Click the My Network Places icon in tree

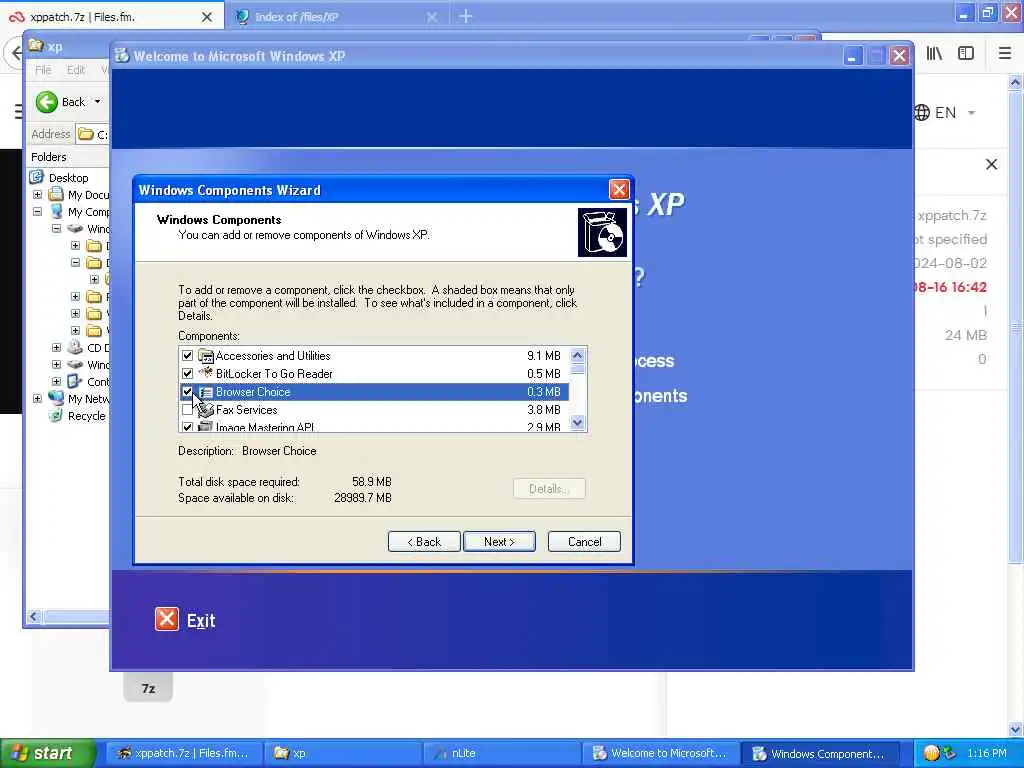click(x=56, y=398)
